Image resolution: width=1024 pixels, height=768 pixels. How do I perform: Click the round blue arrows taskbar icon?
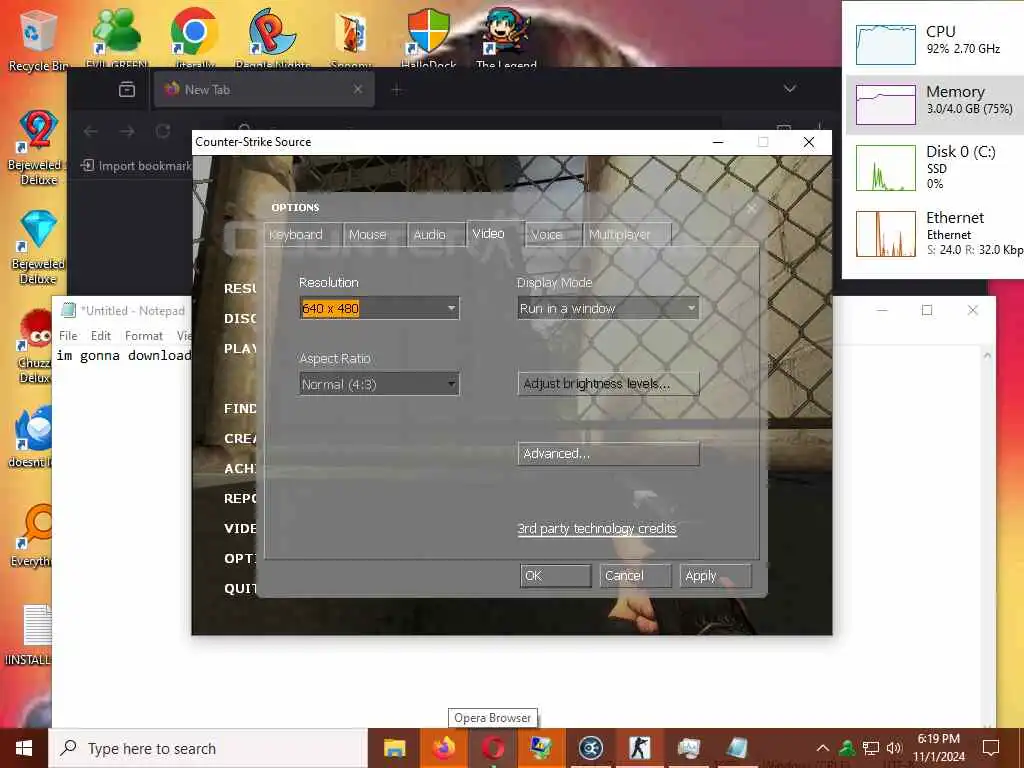point(591,748)
